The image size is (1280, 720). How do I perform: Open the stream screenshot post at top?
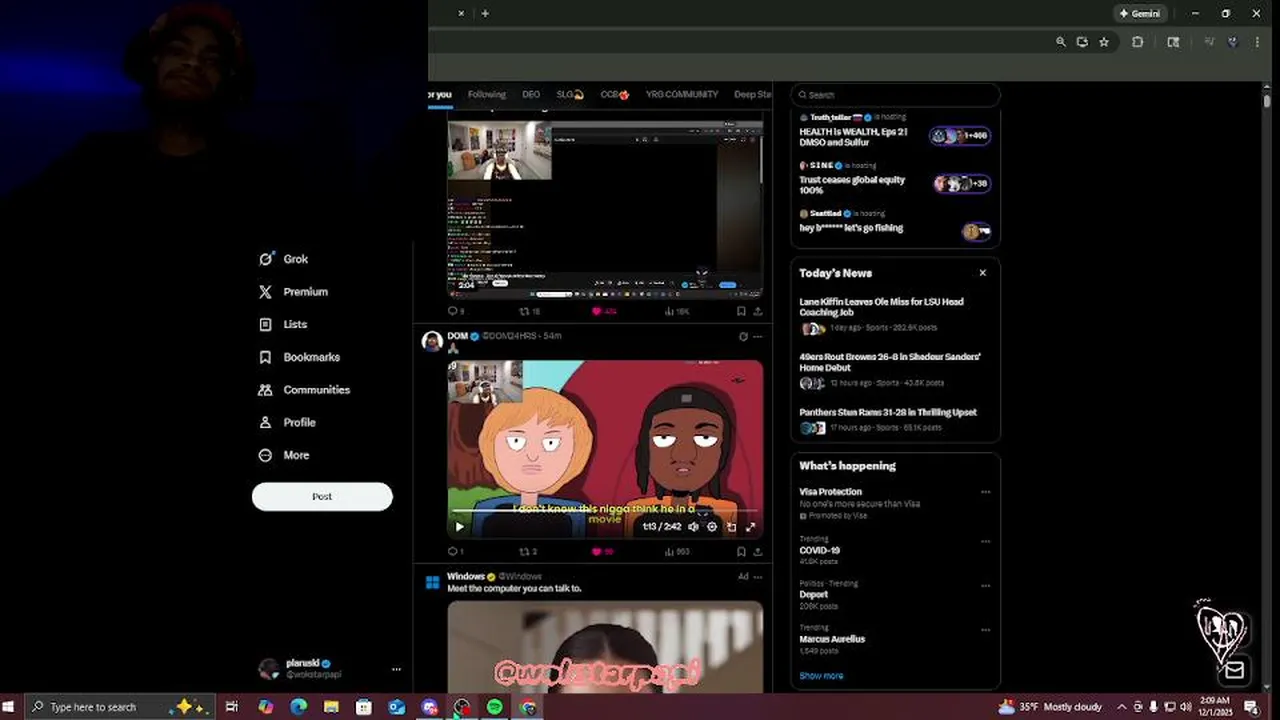[605, 210]
